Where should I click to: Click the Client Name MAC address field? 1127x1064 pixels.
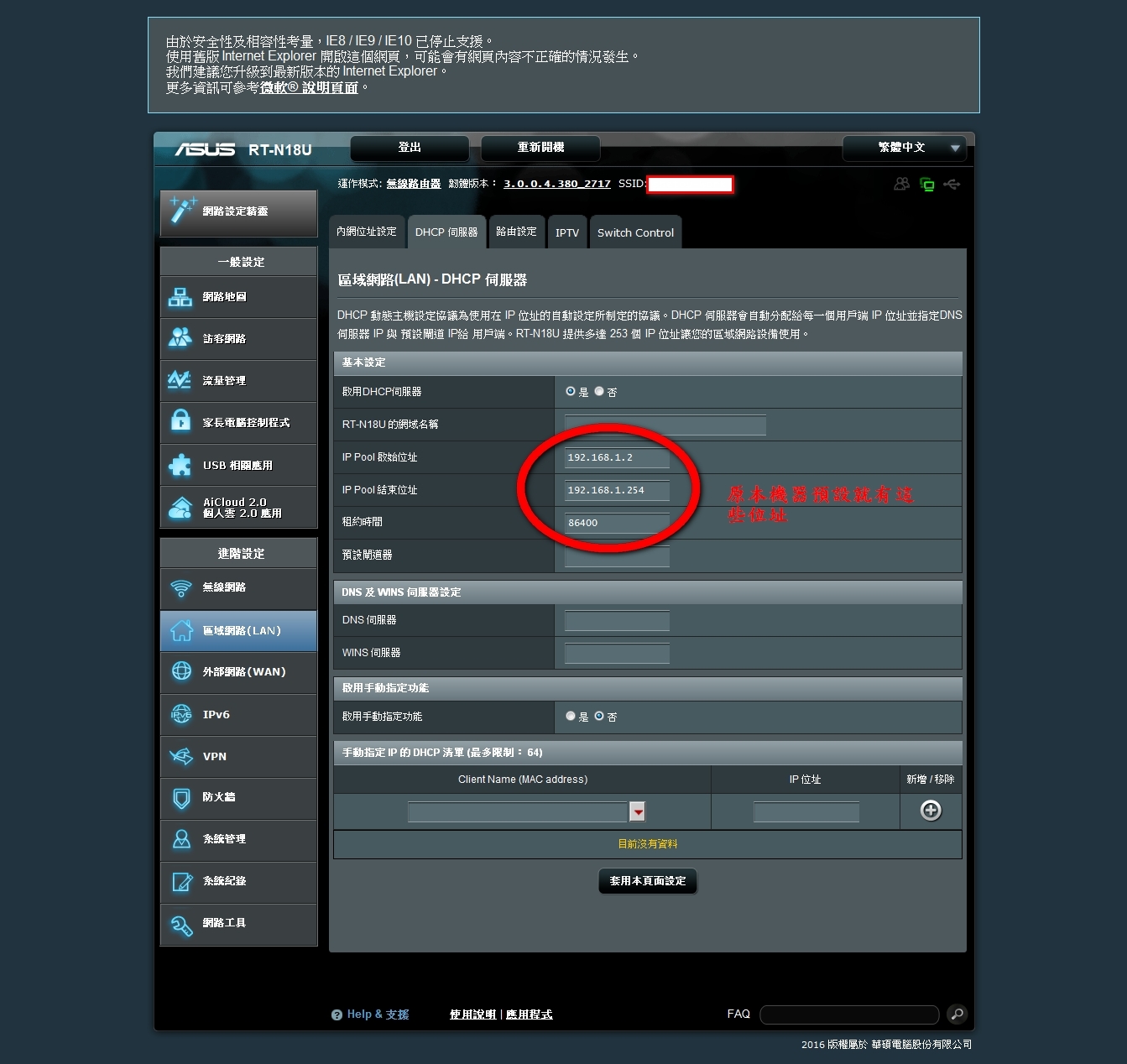click(x=518, y=811)
